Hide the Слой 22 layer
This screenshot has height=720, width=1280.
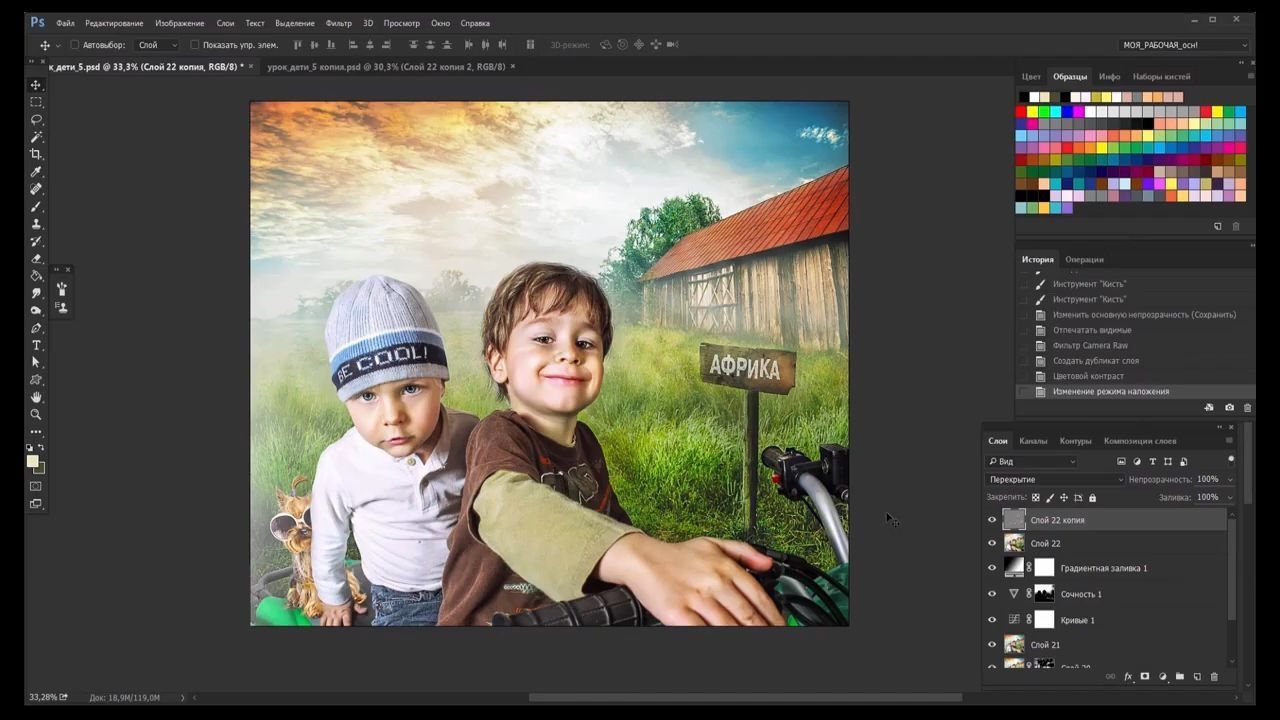(992, 543)
